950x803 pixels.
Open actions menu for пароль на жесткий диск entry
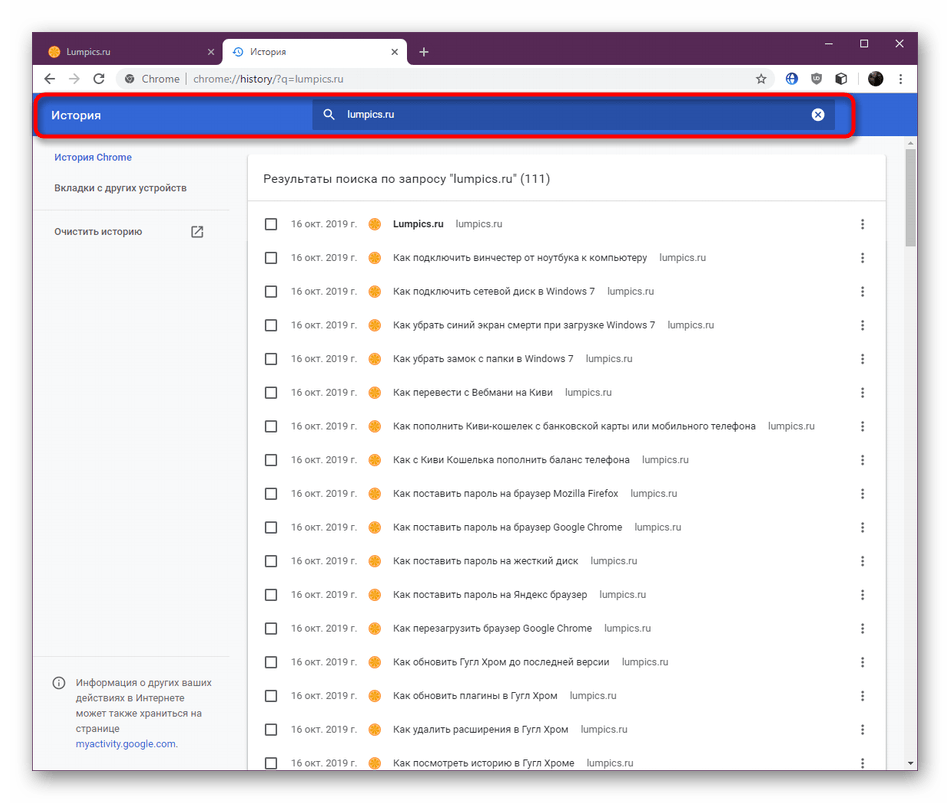(862, 561)
